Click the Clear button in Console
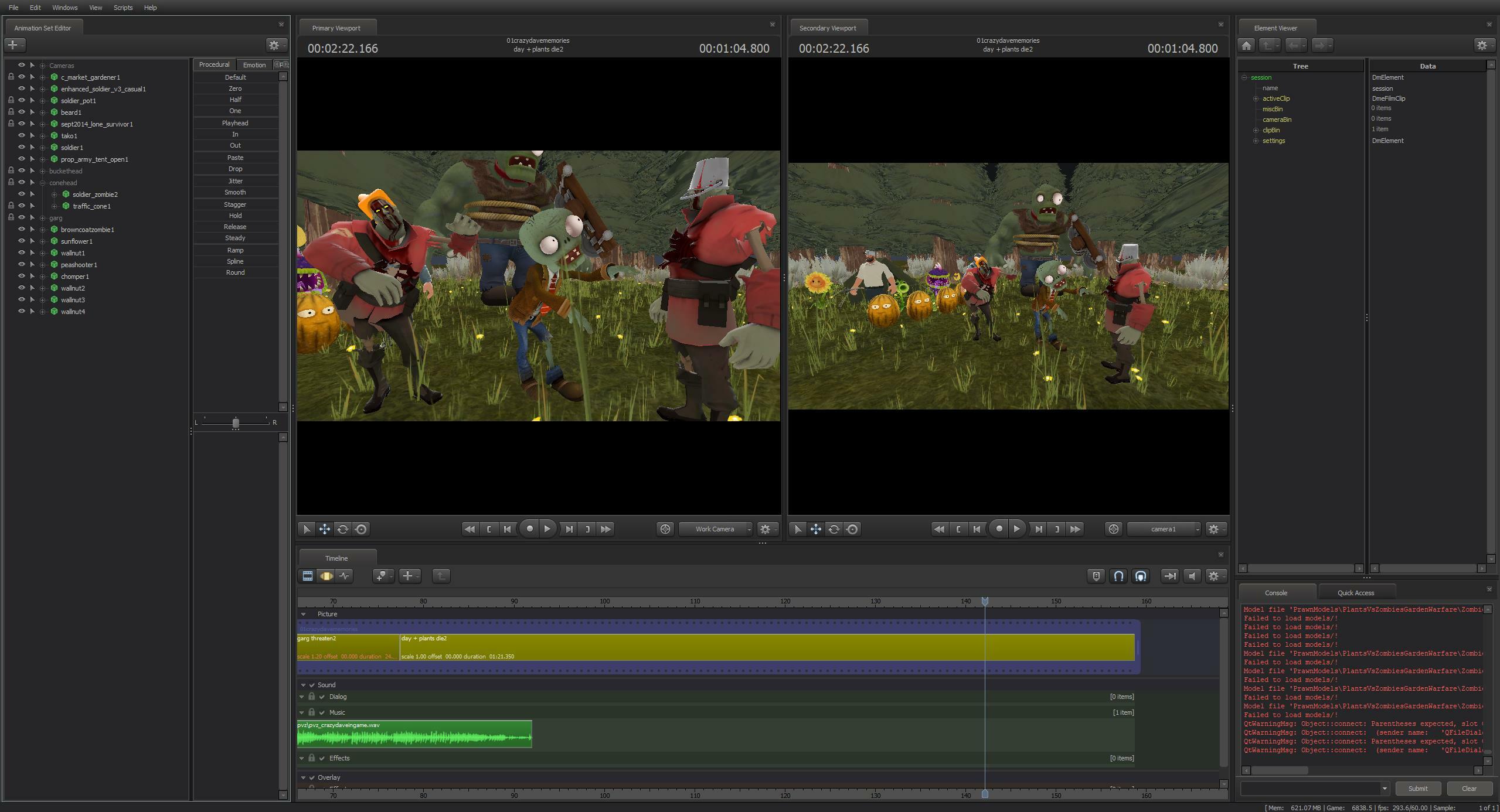 [1469, 788]
